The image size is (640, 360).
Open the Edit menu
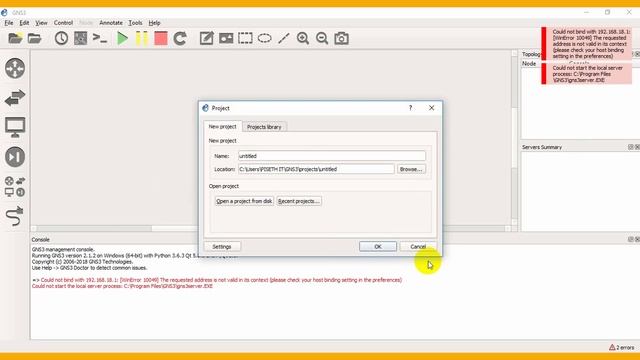tap(24, 23)
